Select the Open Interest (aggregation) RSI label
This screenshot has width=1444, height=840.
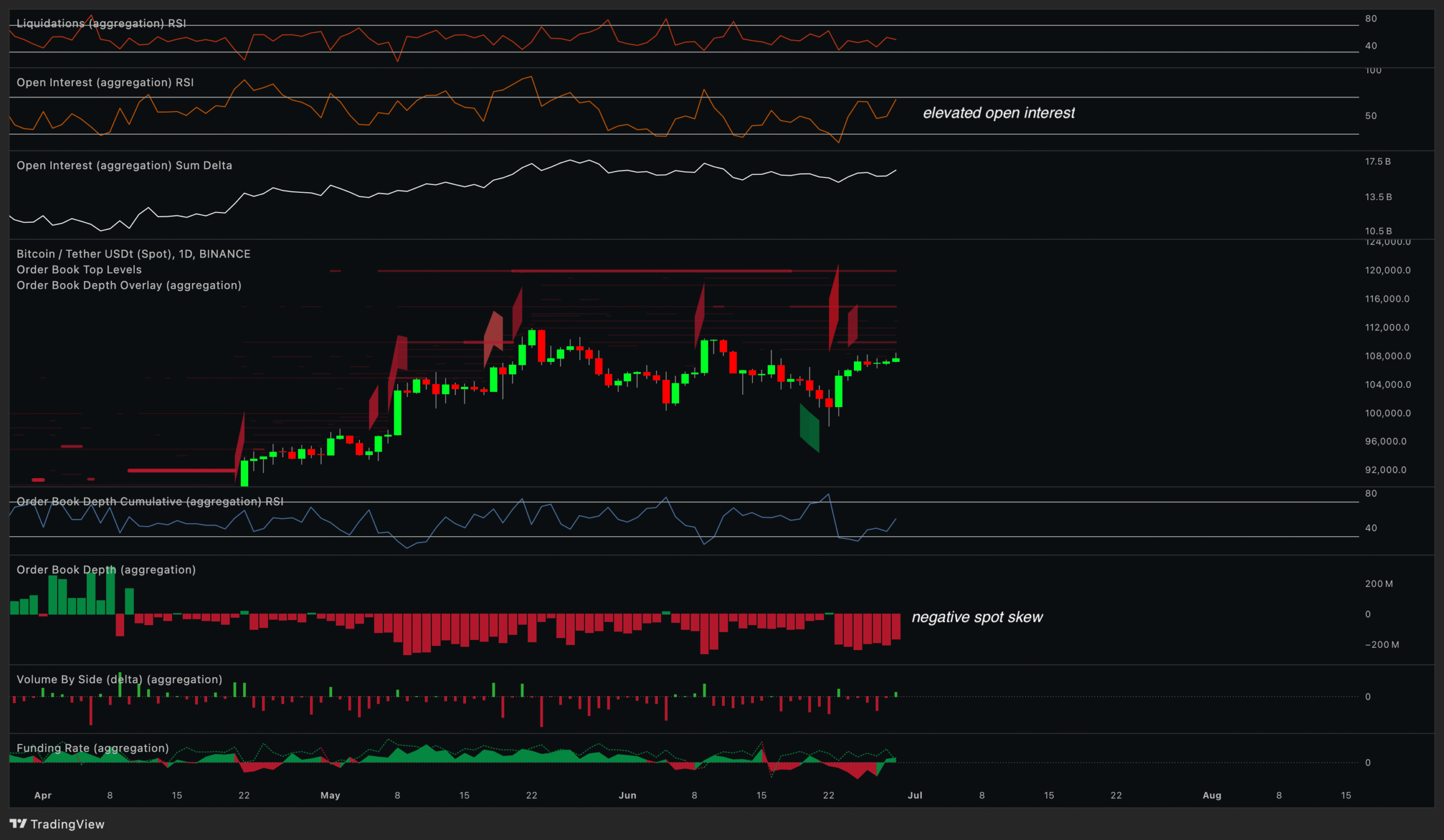[x=105, y=82]
